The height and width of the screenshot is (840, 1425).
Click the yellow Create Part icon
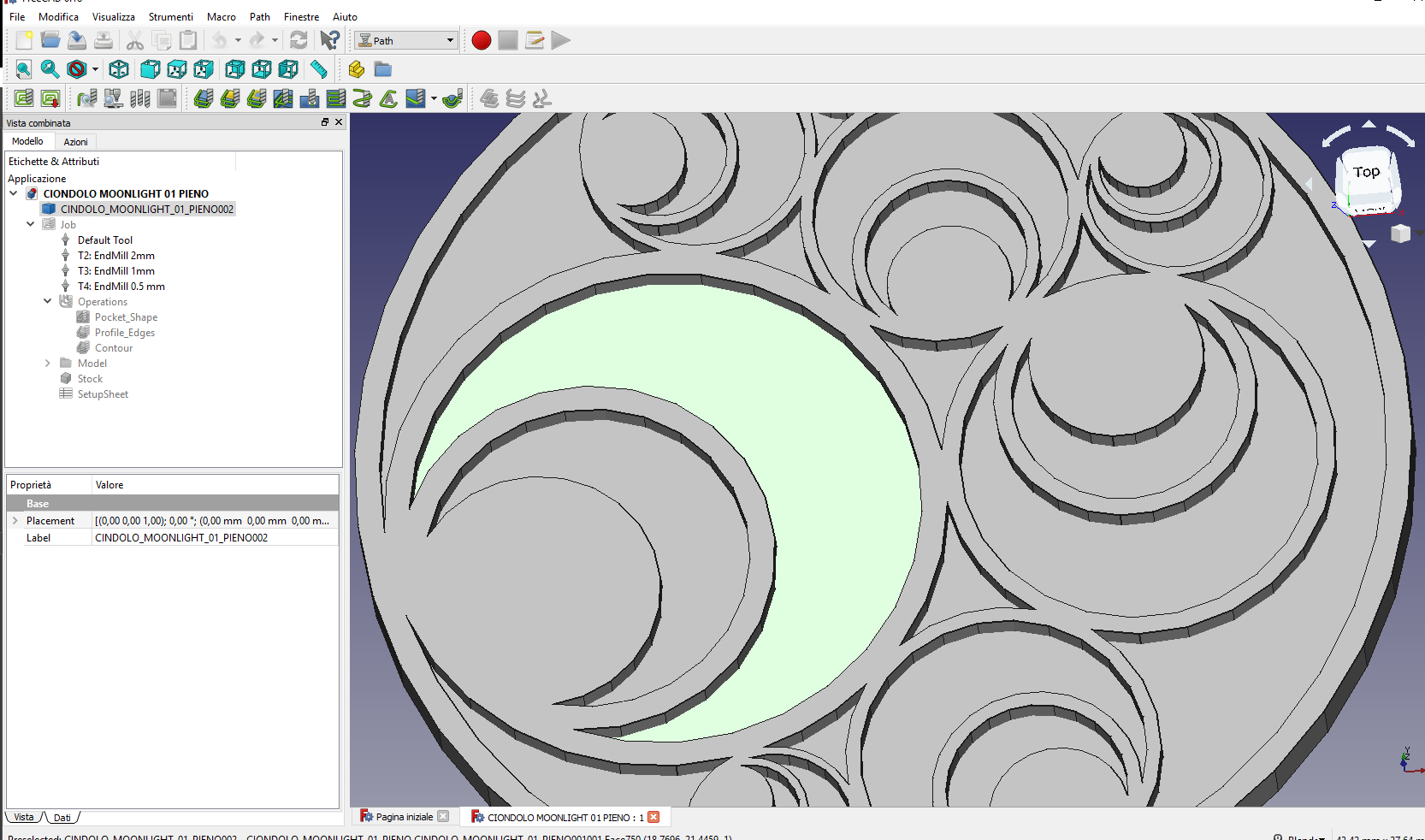(357, 69)
